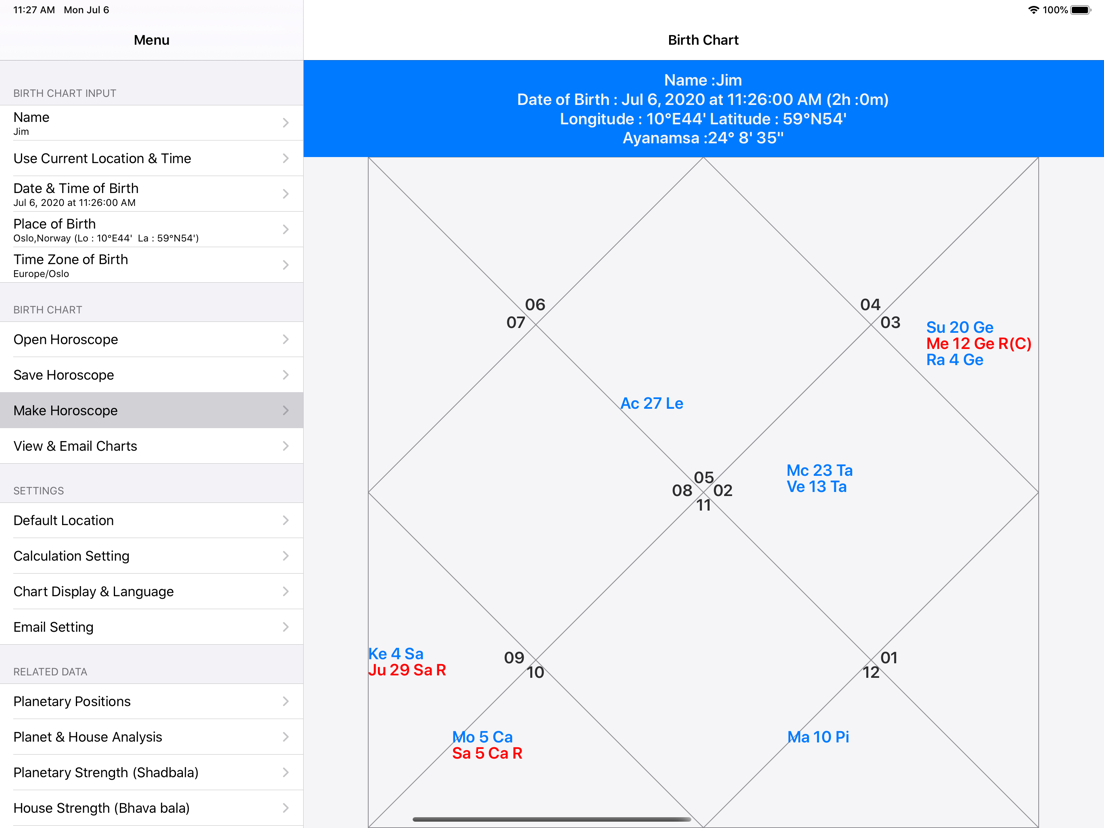Click 'Ma 10 Pi' mars text
This screenshot has width=1104, height=828.
point(818,737)
